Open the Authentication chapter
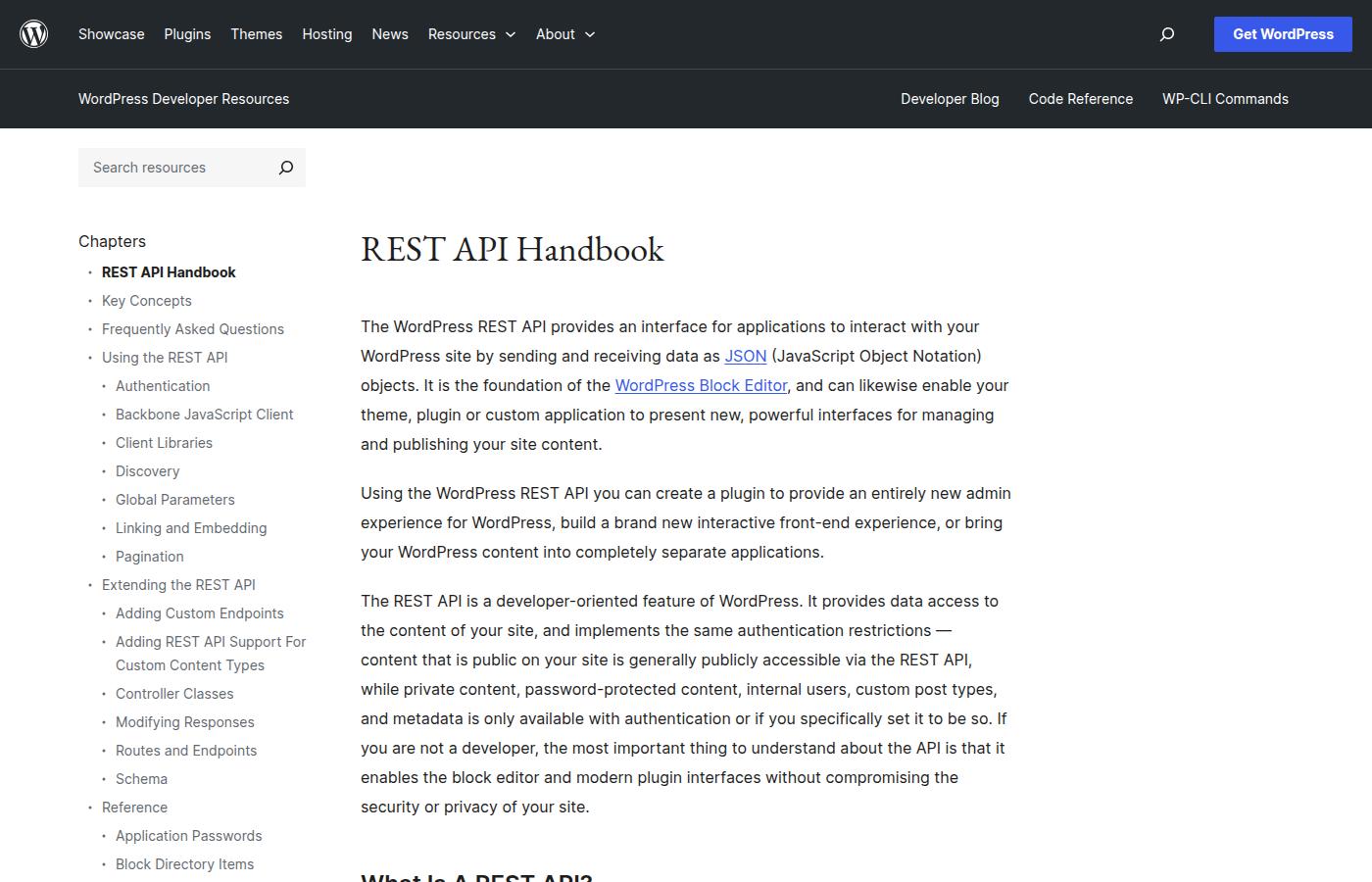This screenshot has width=1372, height=882. point(163,386)
